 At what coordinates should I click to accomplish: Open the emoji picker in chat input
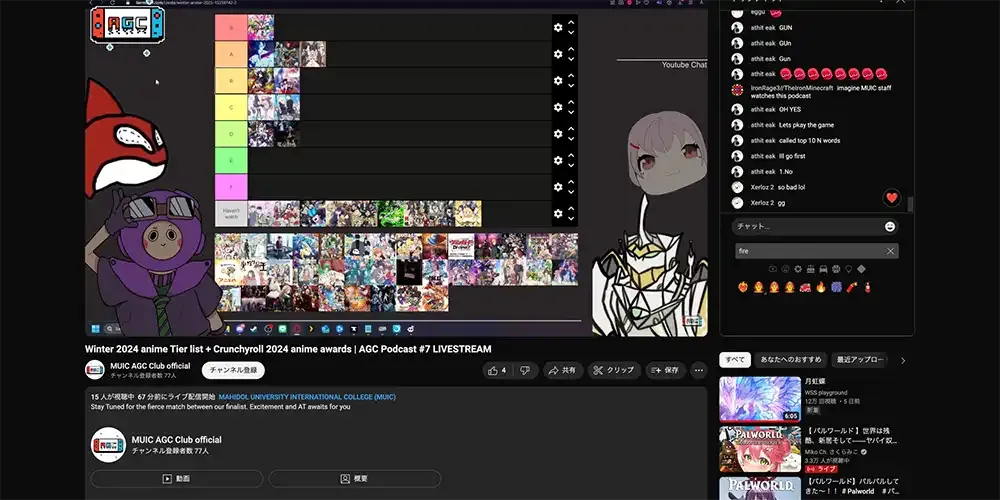890,227
